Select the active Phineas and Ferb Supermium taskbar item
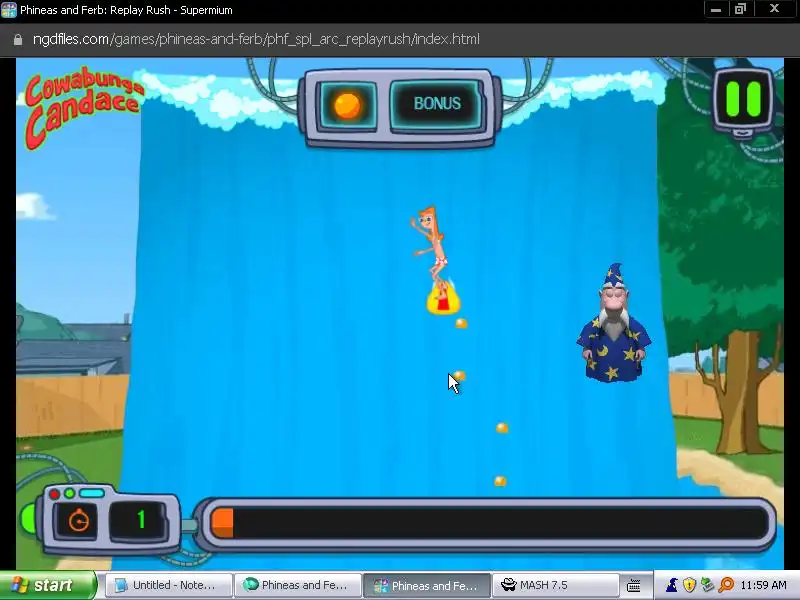This screenshot has height=600, width=800. pos(427,585)
